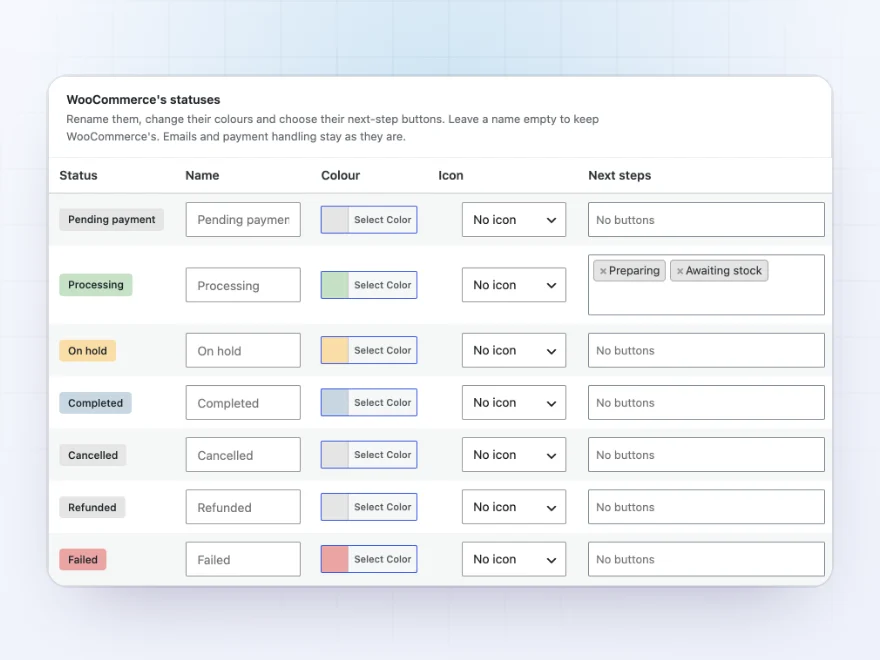Click the blue colour swatch for Completed
The image size is (880, 660).
[335, 402]
